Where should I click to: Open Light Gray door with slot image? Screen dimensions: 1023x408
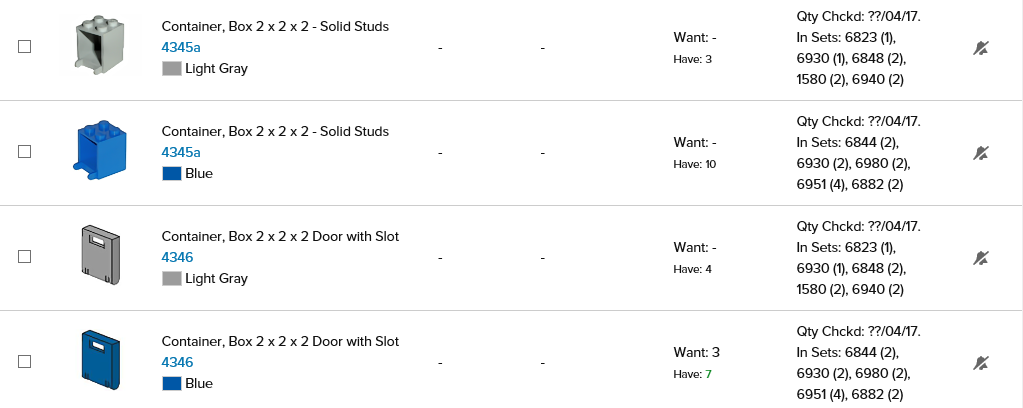(x=101, y=255)
